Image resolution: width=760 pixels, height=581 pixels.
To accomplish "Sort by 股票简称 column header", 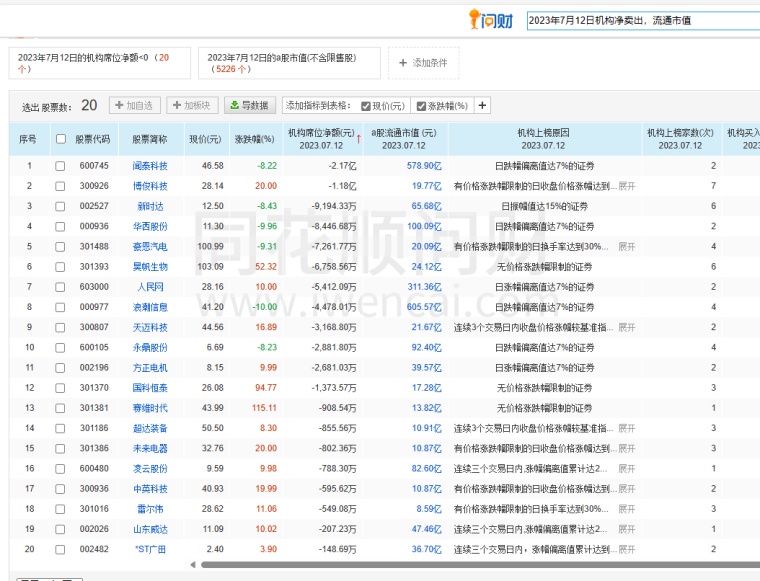I will (x=150, y=139).
